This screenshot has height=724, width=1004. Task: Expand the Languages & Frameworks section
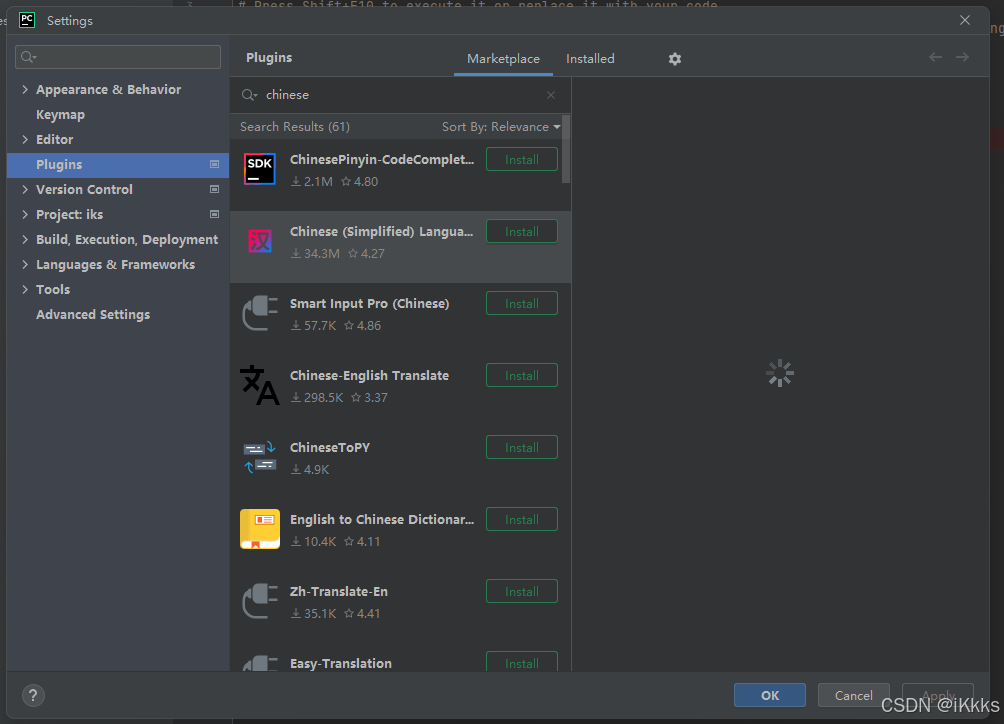click(25, 264)
